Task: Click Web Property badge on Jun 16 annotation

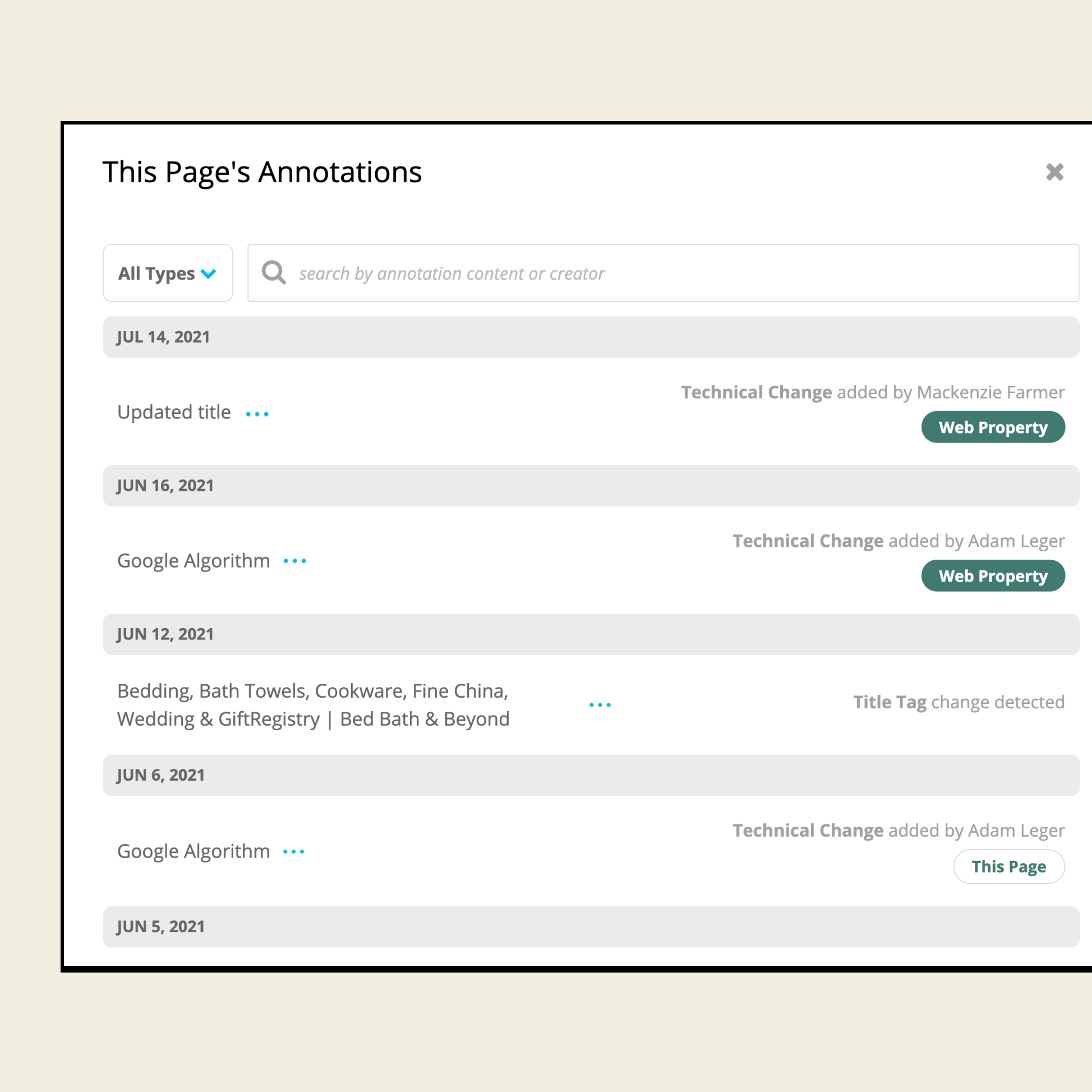Action: (993, 576)
